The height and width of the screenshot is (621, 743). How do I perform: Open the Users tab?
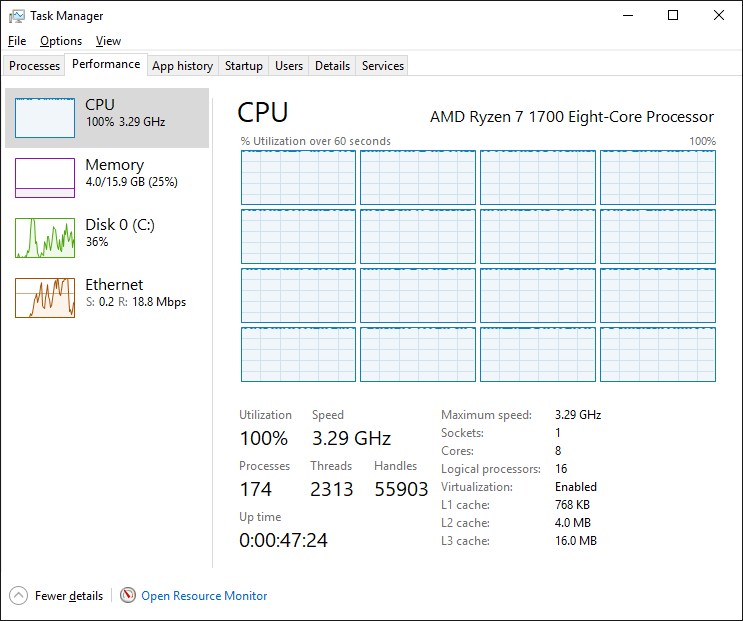click(289, 66)
